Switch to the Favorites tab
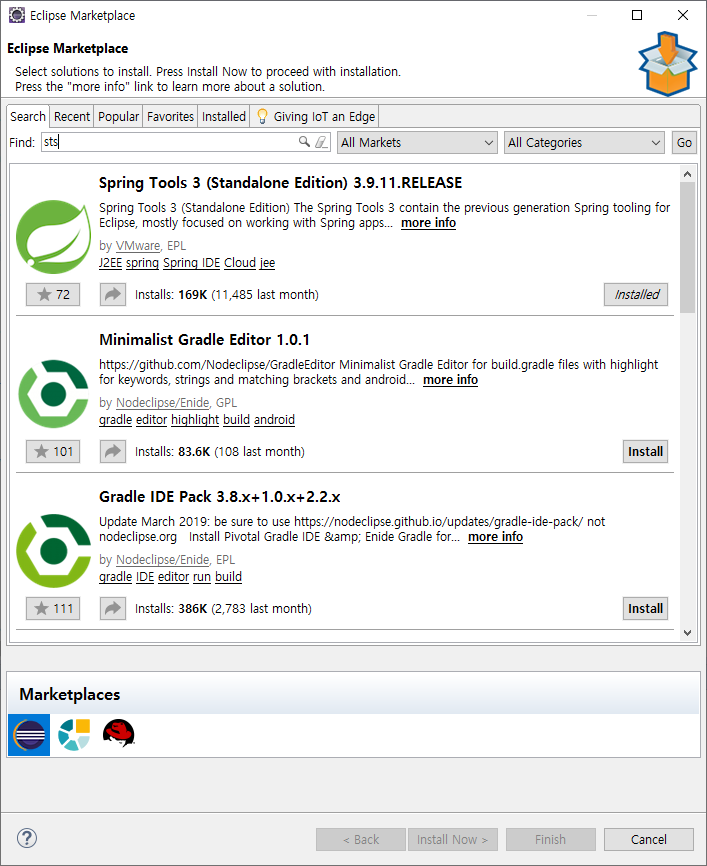 pyautogui.click(x=170, y=117)
